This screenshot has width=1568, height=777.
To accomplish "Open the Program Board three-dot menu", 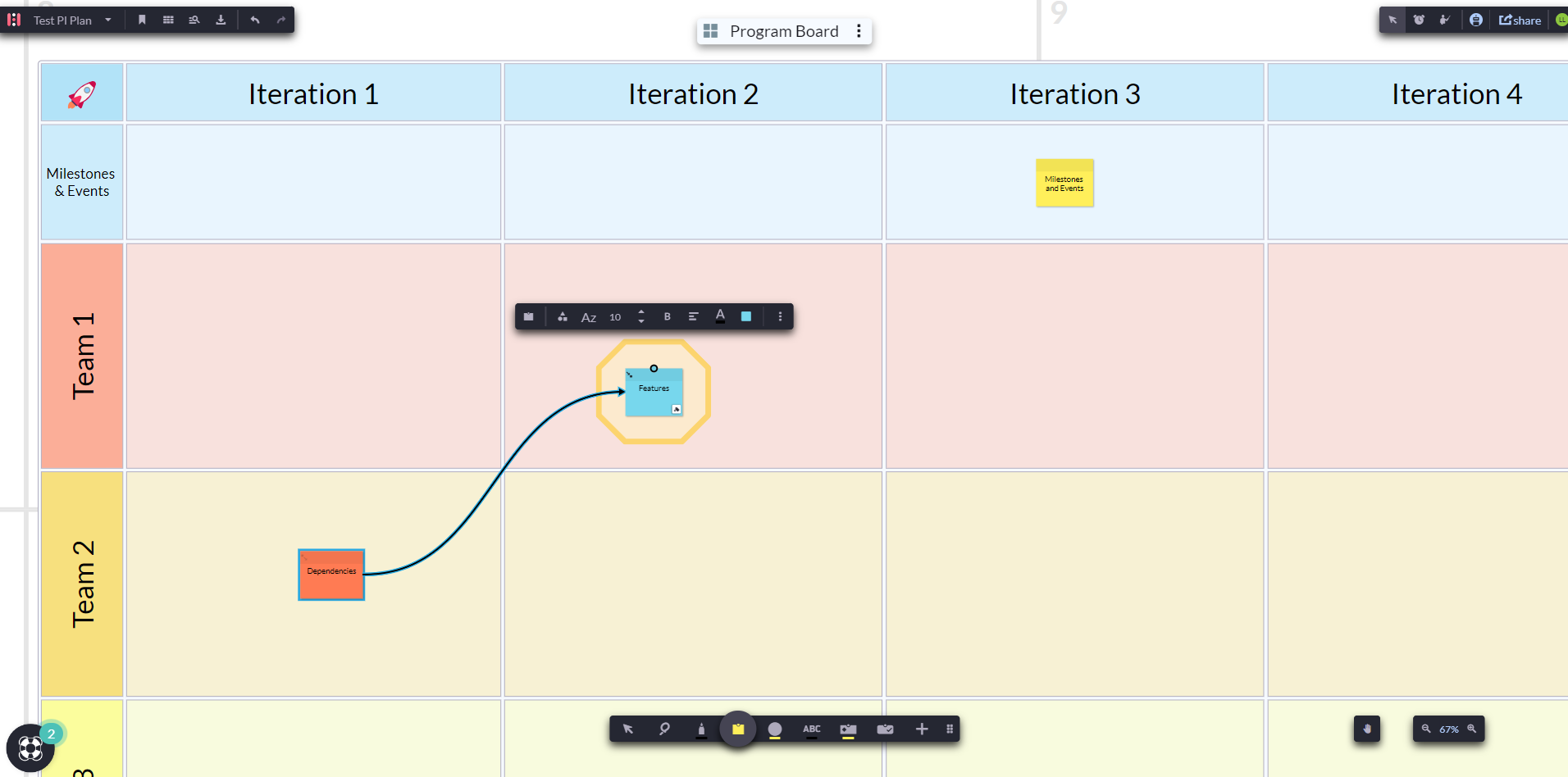I will (x=859, y=31).
